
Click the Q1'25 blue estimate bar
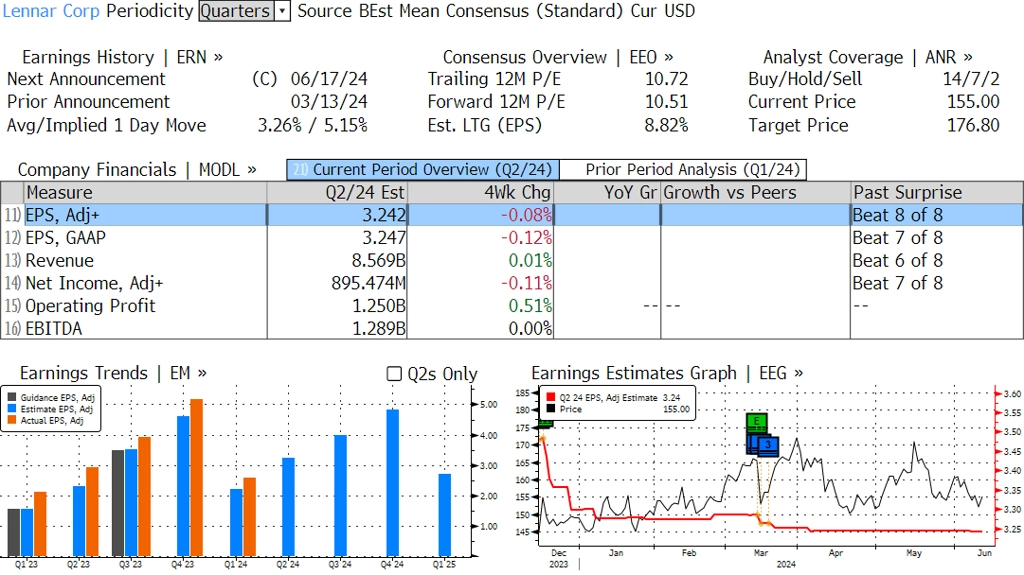coord(445,515)
